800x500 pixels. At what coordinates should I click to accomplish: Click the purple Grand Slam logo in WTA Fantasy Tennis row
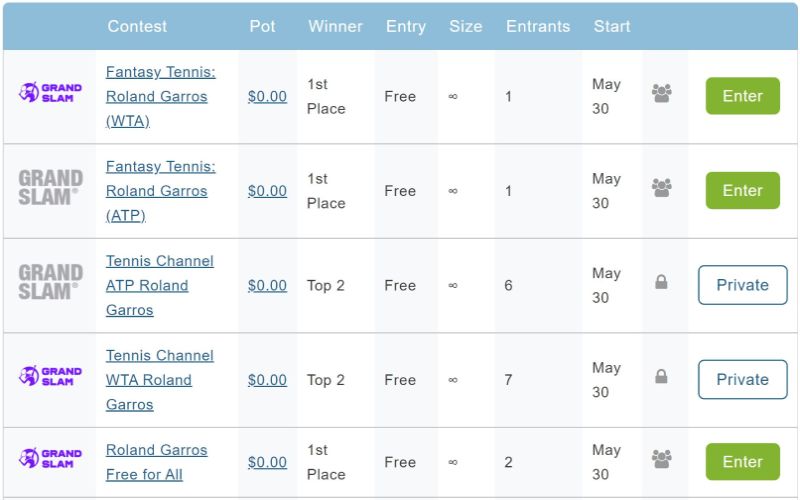[50, 93]
